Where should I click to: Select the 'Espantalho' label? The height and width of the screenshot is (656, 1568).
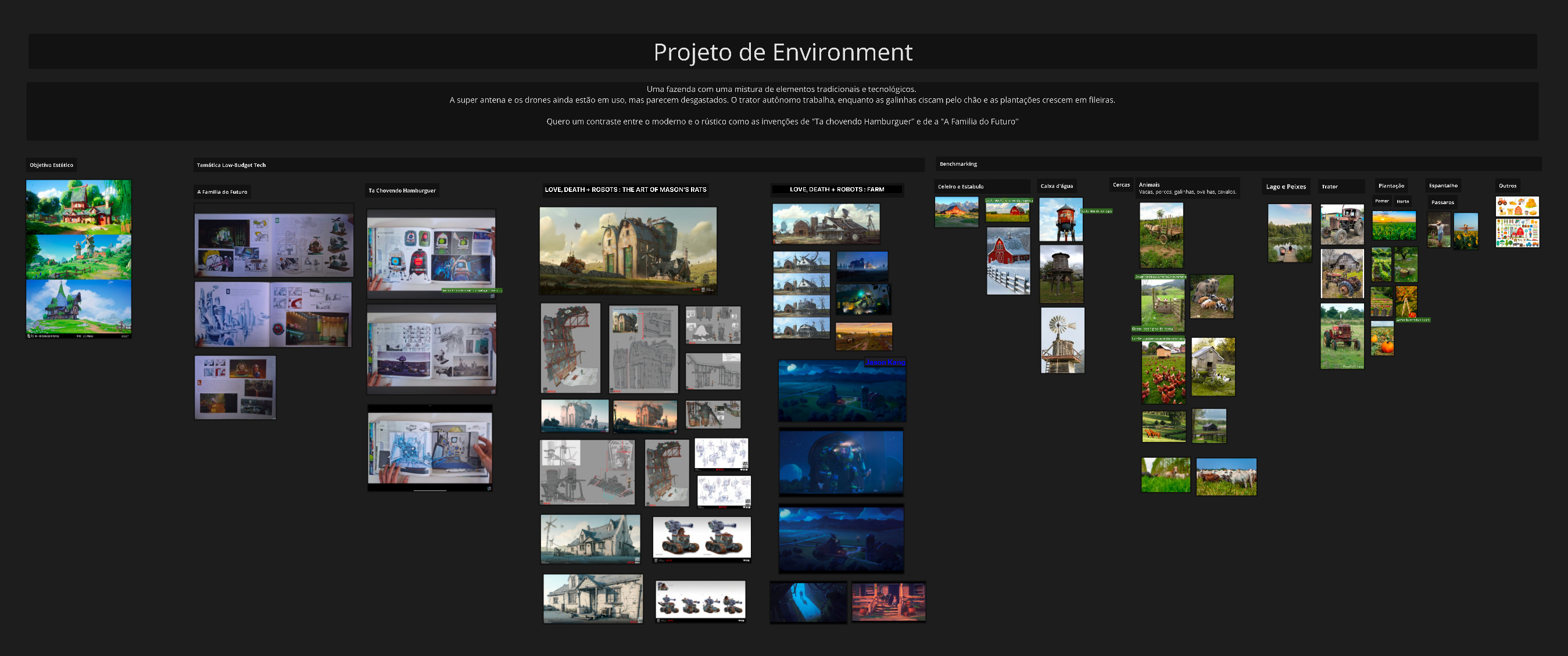point(1443,186)
